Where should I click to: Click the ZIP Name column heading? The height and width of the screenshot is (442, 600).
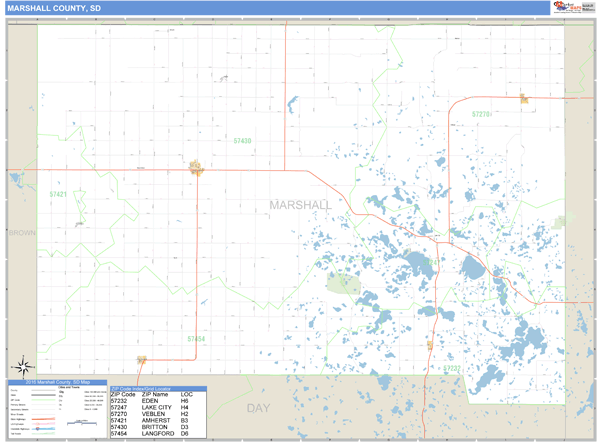[x=155, y=395]
